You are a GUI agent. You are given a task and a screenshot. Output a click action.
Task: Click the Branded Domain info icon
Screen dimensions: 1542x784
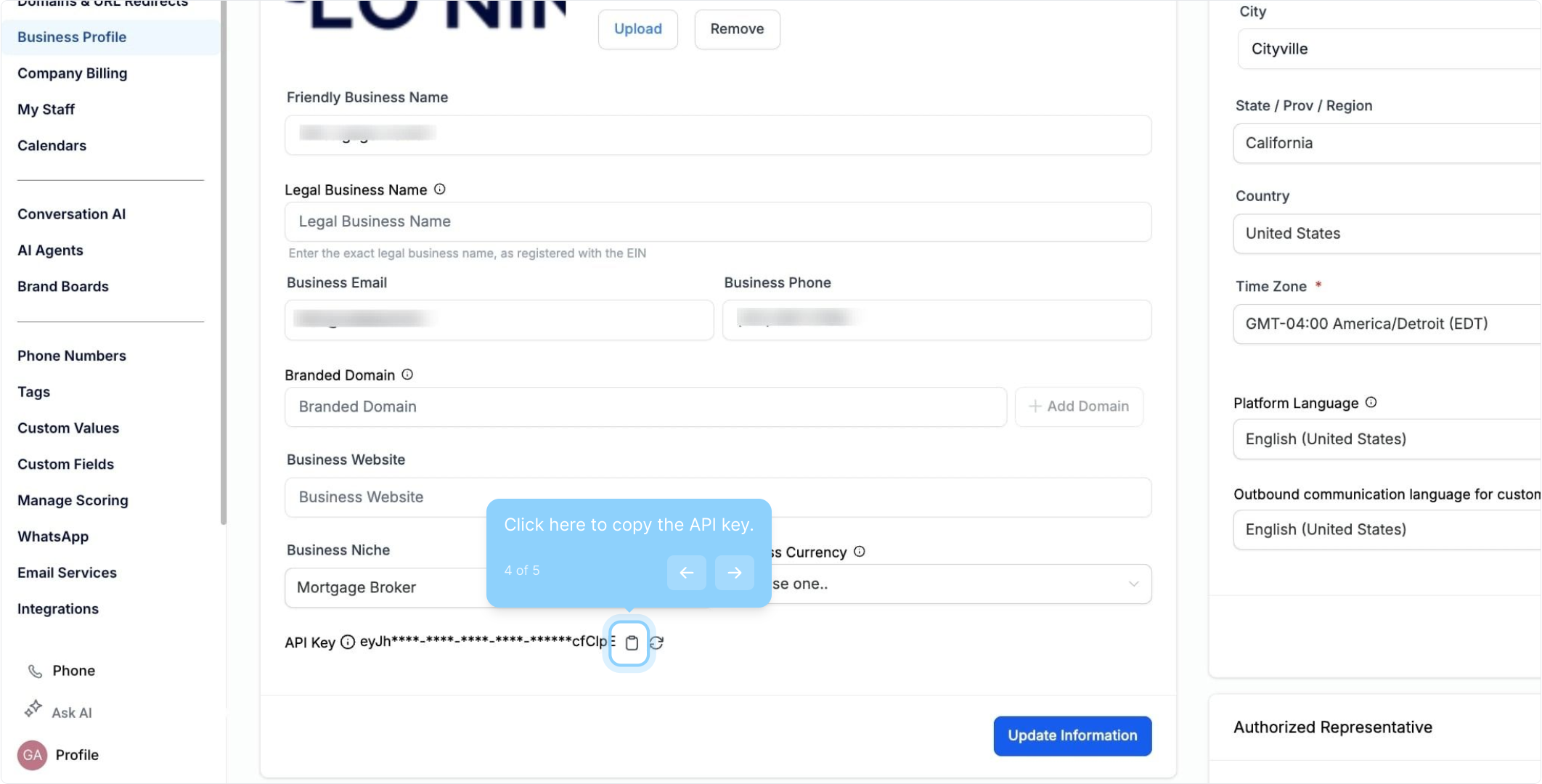pos(407,375)
